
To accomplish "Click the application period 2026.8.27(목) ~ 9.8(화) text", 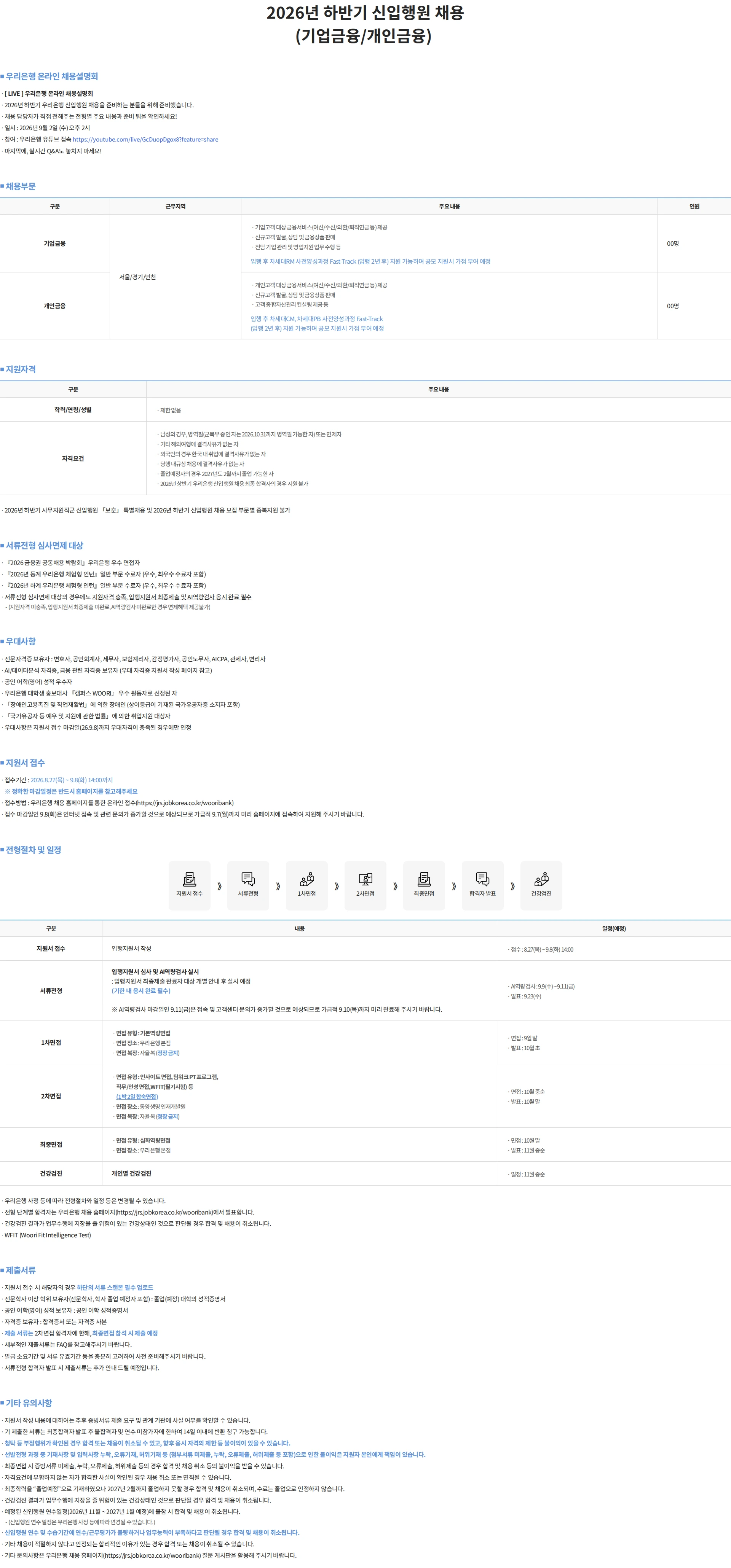I will click(71, 780).
